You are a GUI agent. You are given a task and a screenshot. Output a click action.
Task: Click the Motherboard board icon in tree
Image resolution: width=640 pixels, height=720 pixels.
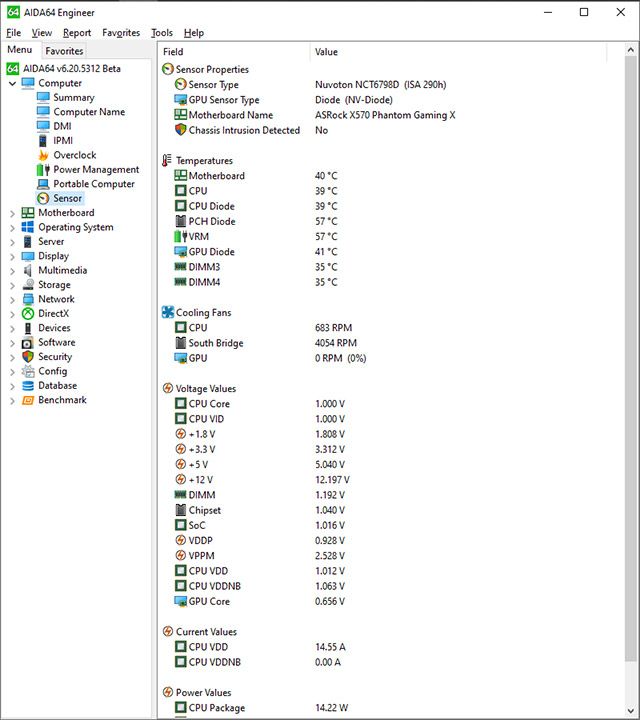tap(28, 213)
